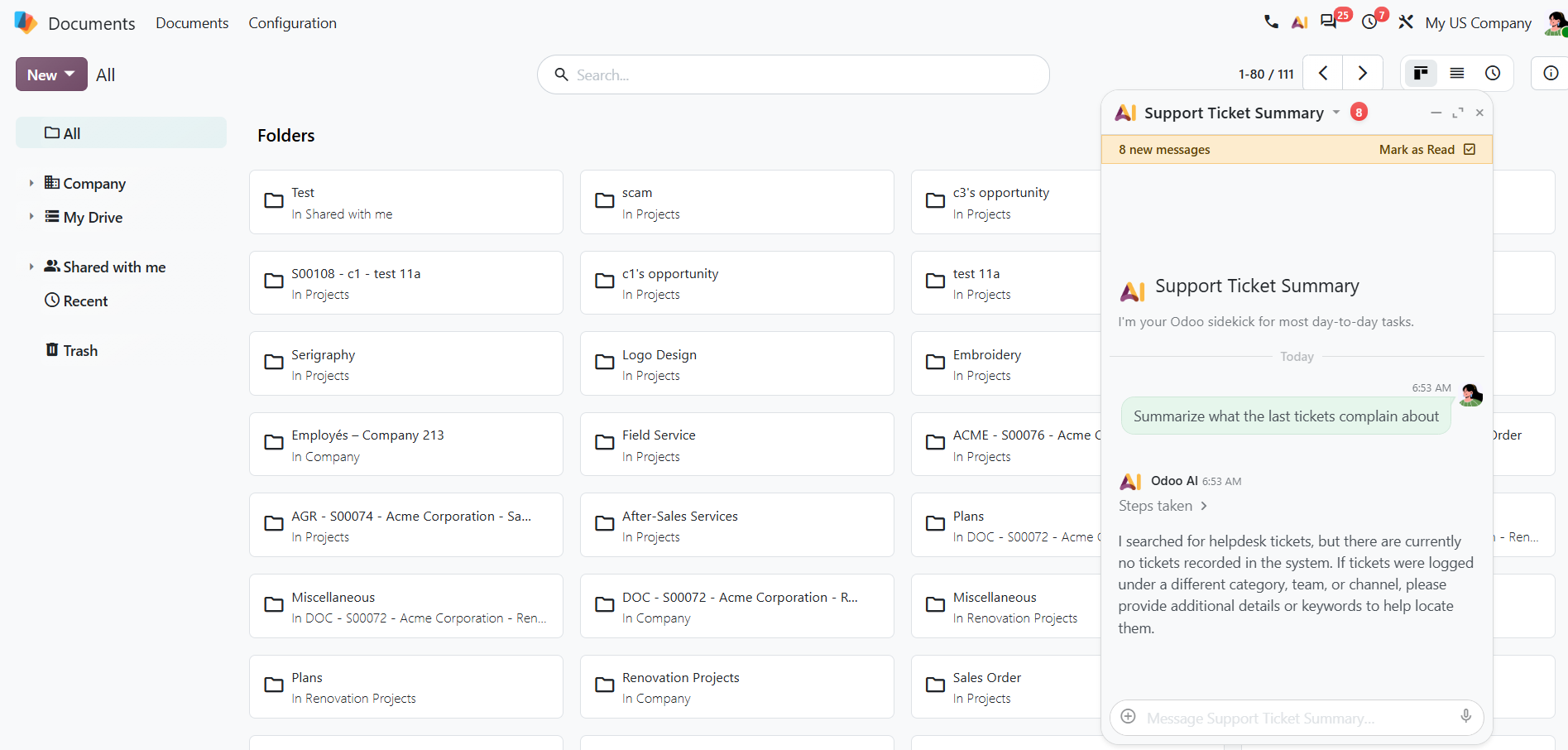Viewport: 1568px width, 750px height.
Task: Open the scam folder
Action: 736,202
